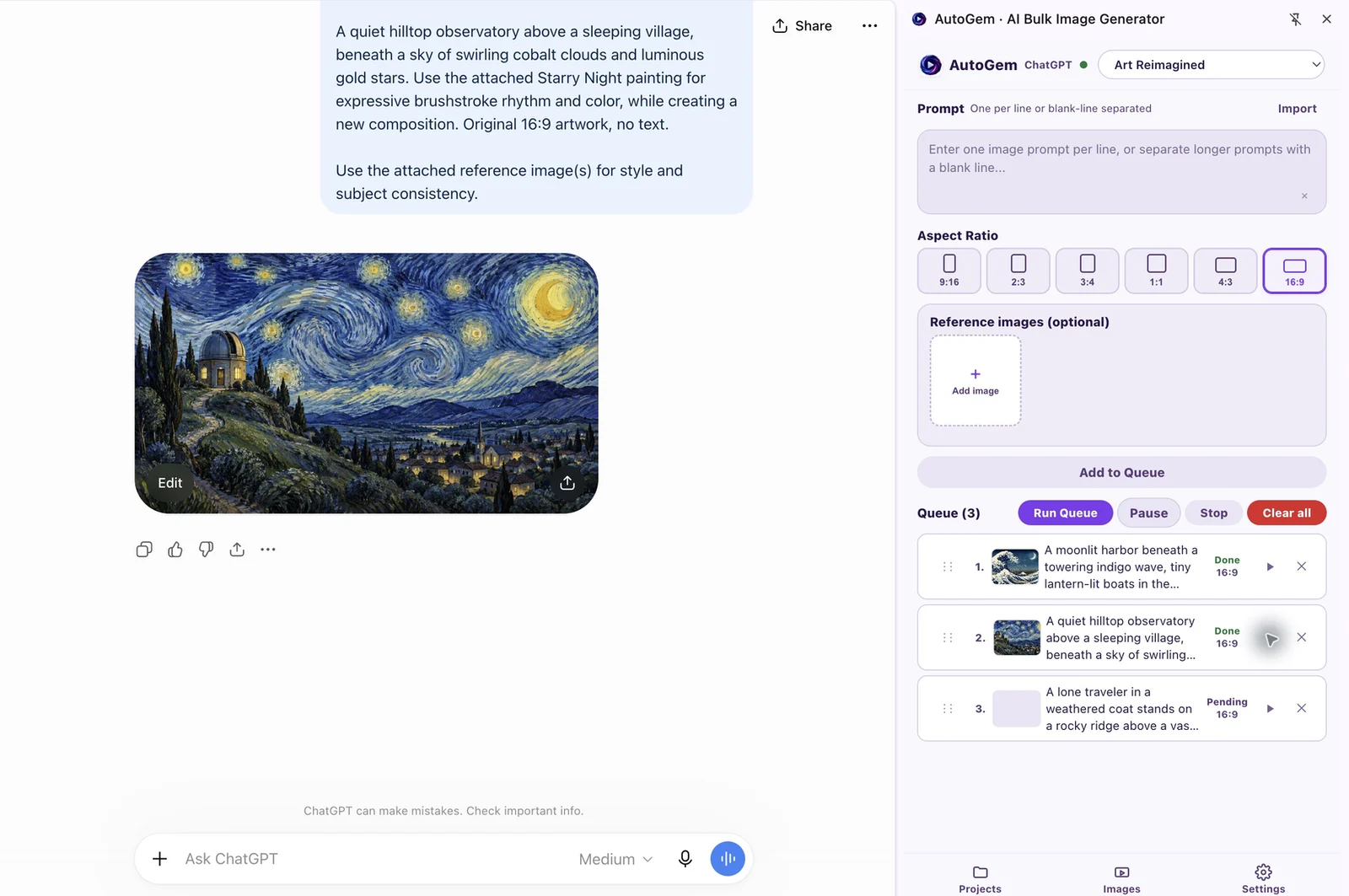Give thumbs down to response
Screen dimensions: 1349x896
pos(207,550)
